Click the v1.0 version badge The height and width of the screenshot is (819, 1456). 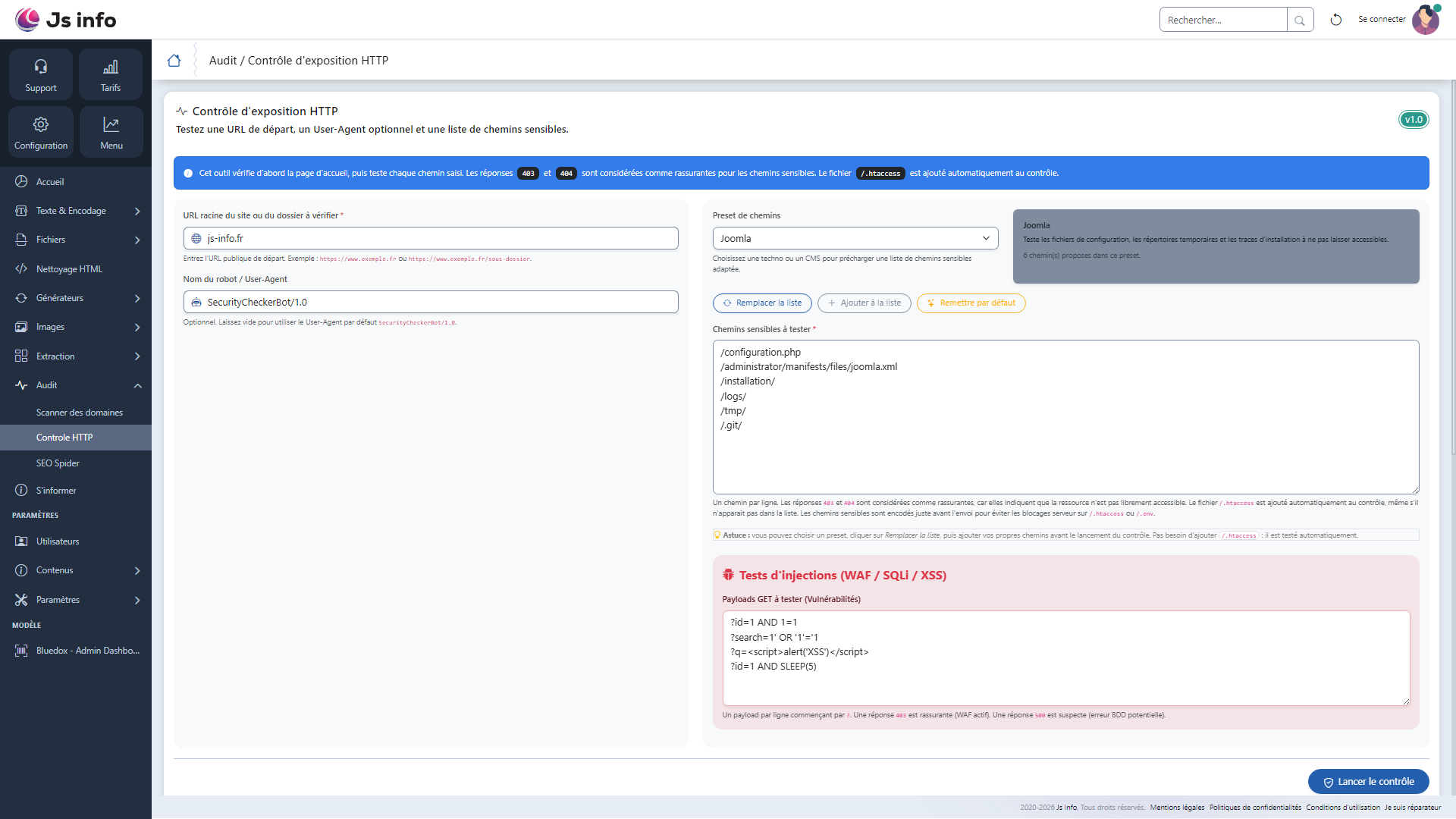[1414, 120]
